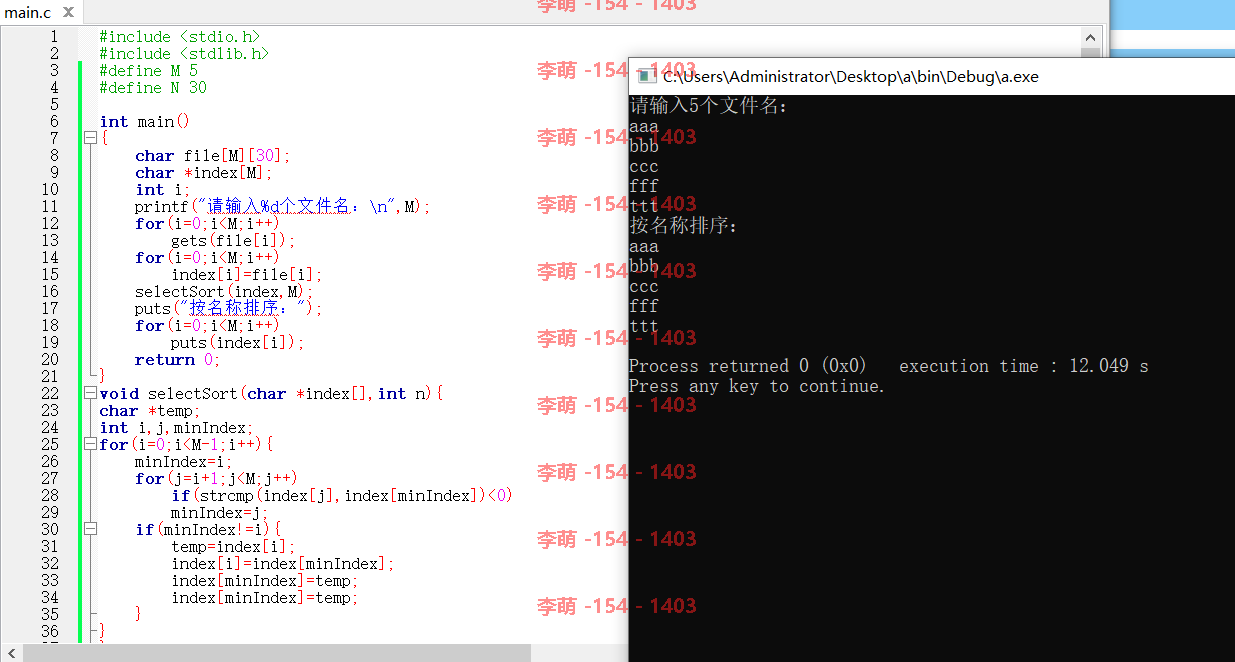This screenshot has width=1235, height=662.
Task: Click the 'char *index[M];' line
Action: tap(203, 173)
